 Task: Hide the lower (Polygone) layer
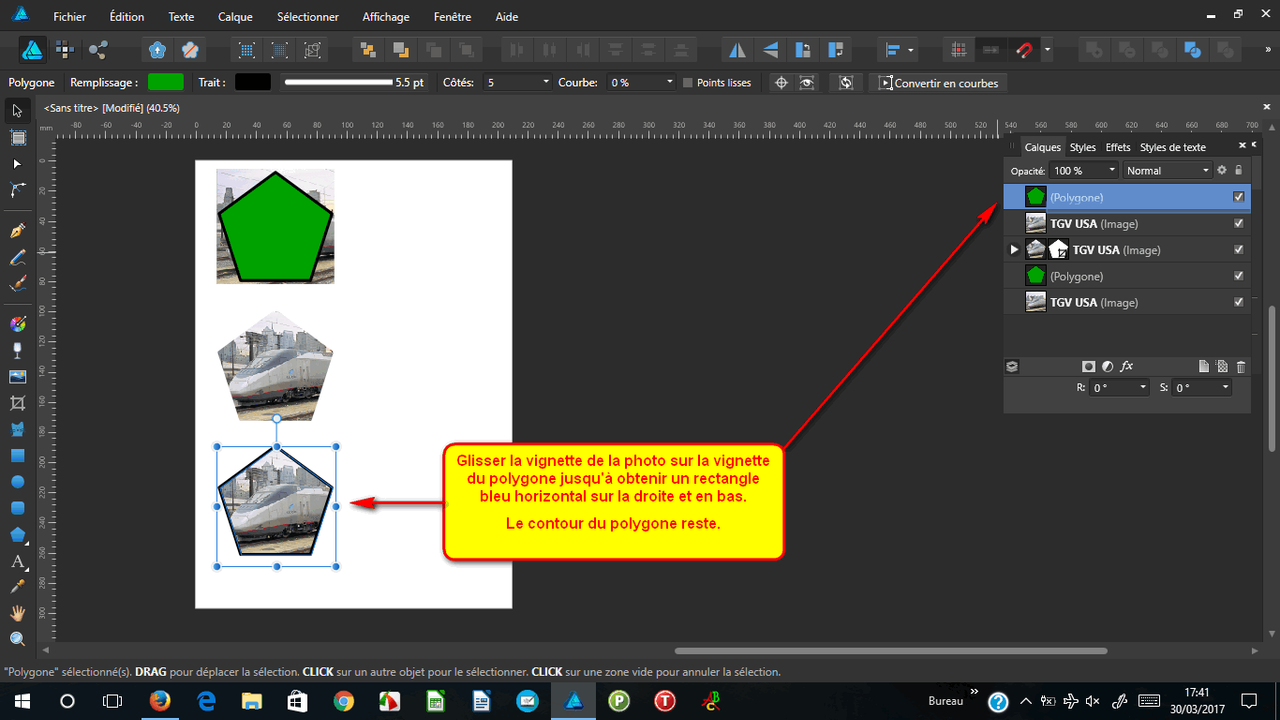point(1239,276)
